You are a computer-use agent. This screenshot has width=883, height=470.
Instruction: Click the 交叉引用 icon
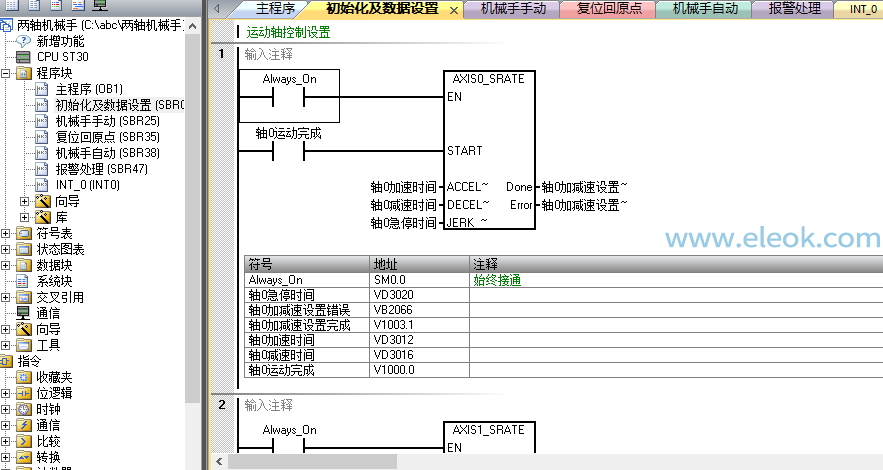tap(24, 297)
